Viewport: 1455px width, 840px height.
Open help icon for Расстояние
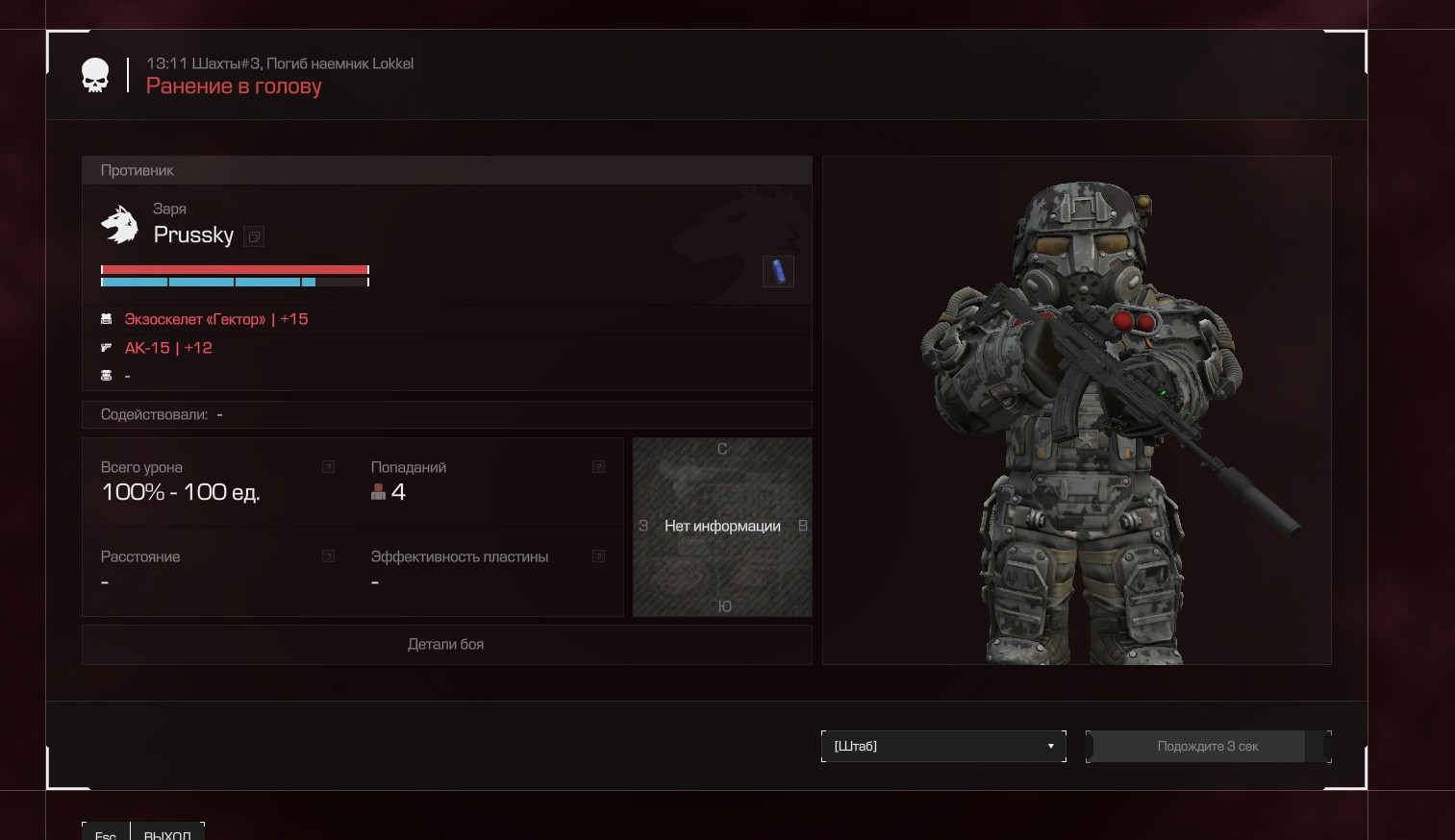point(328,556)
